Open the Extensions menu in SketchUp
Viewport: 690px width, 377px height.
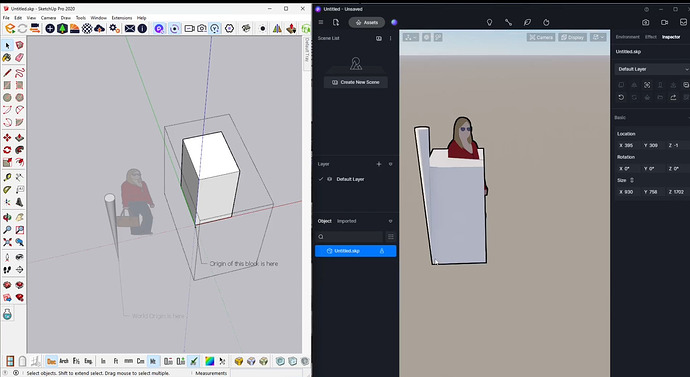(x=122, y=18)
